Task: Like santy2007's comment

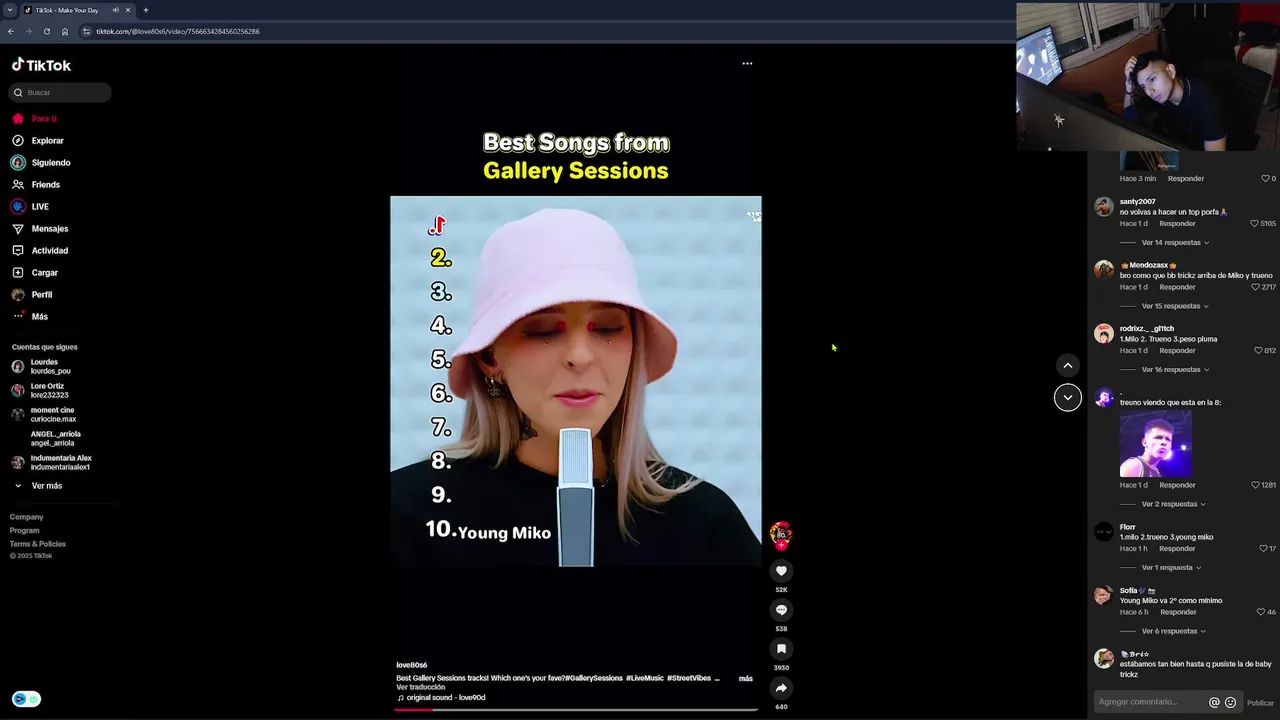Action: tap(1254, 224)
